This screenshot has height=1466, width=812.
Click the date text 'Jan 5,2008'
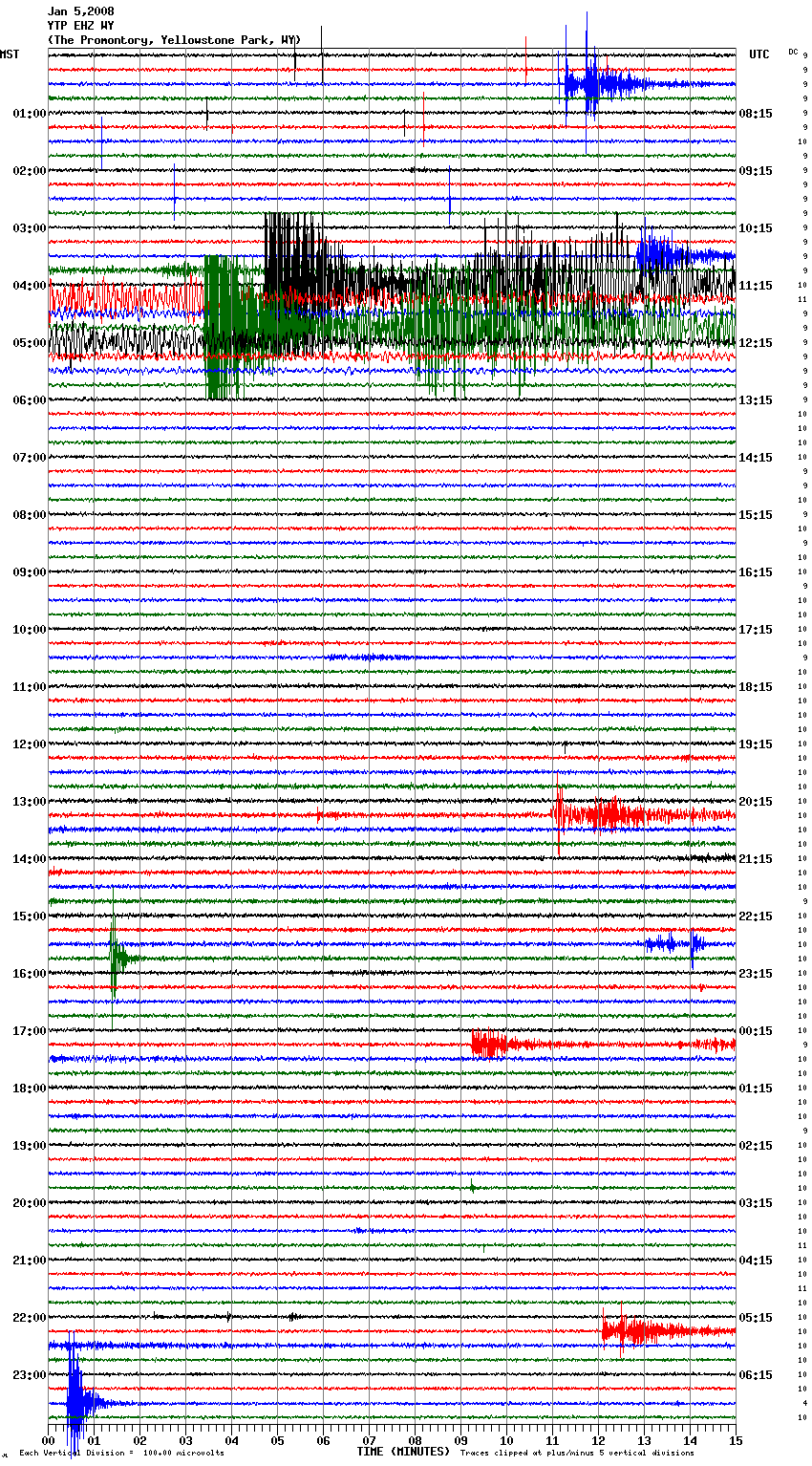pyautogui.click(x=81, y=11)
